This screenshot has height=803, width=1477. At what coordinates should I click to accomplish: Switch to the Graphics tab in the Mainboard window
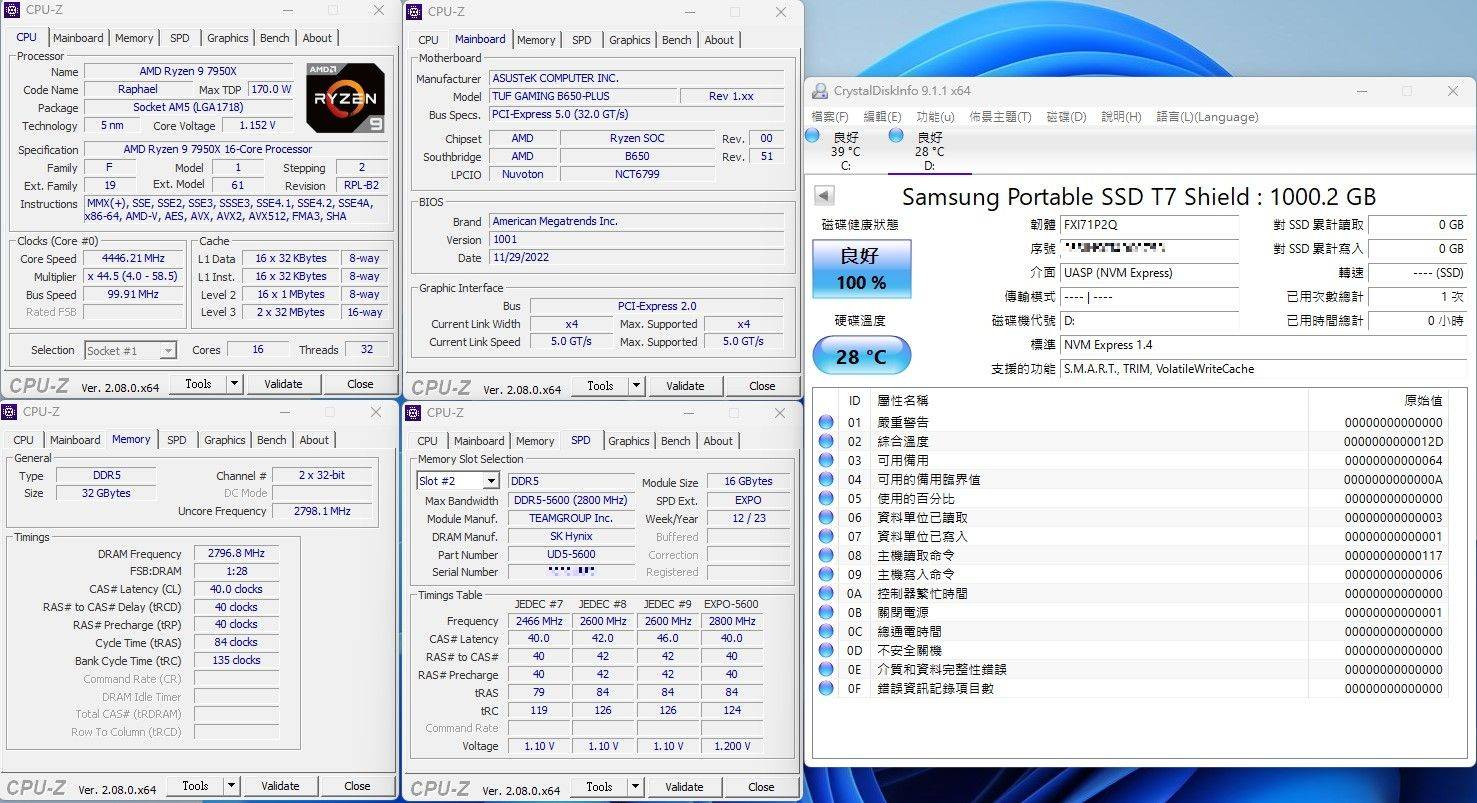(x=629, y=40)
